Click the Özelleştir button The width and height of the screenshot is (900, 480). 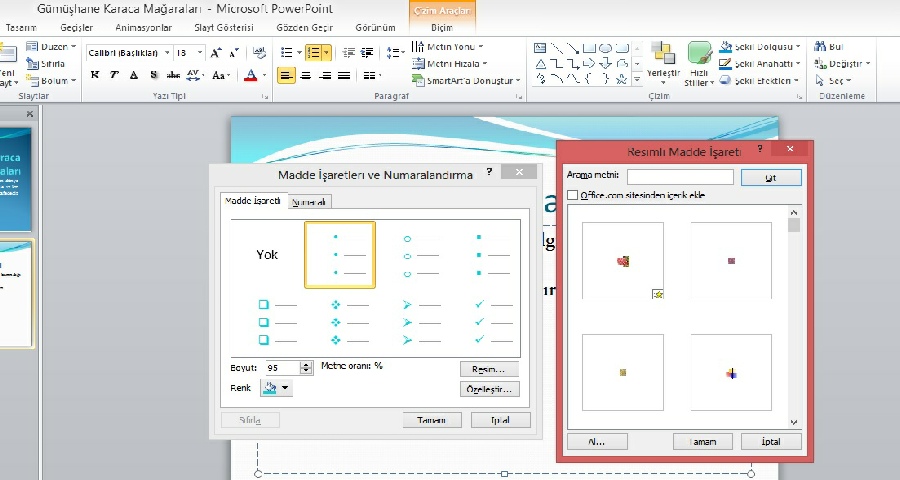[489, 389]
